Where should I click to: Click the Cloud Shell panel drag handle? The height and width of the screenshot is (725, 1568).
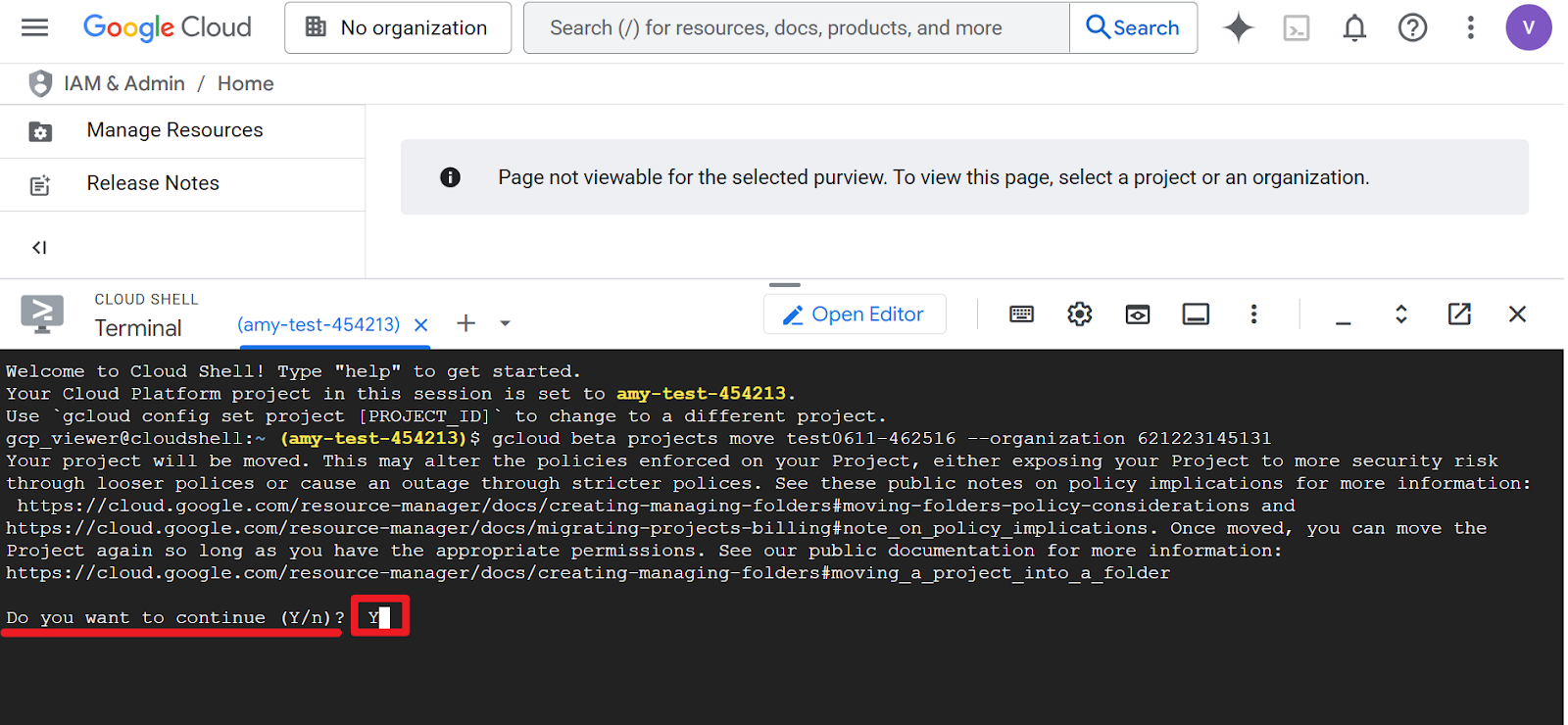[x=785, y=285]
